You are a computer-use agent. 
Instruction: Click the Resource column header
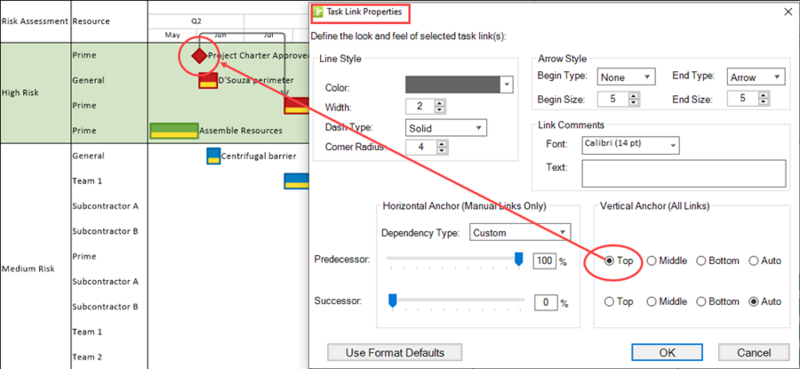pyautogui.click(x=91, y=21)
